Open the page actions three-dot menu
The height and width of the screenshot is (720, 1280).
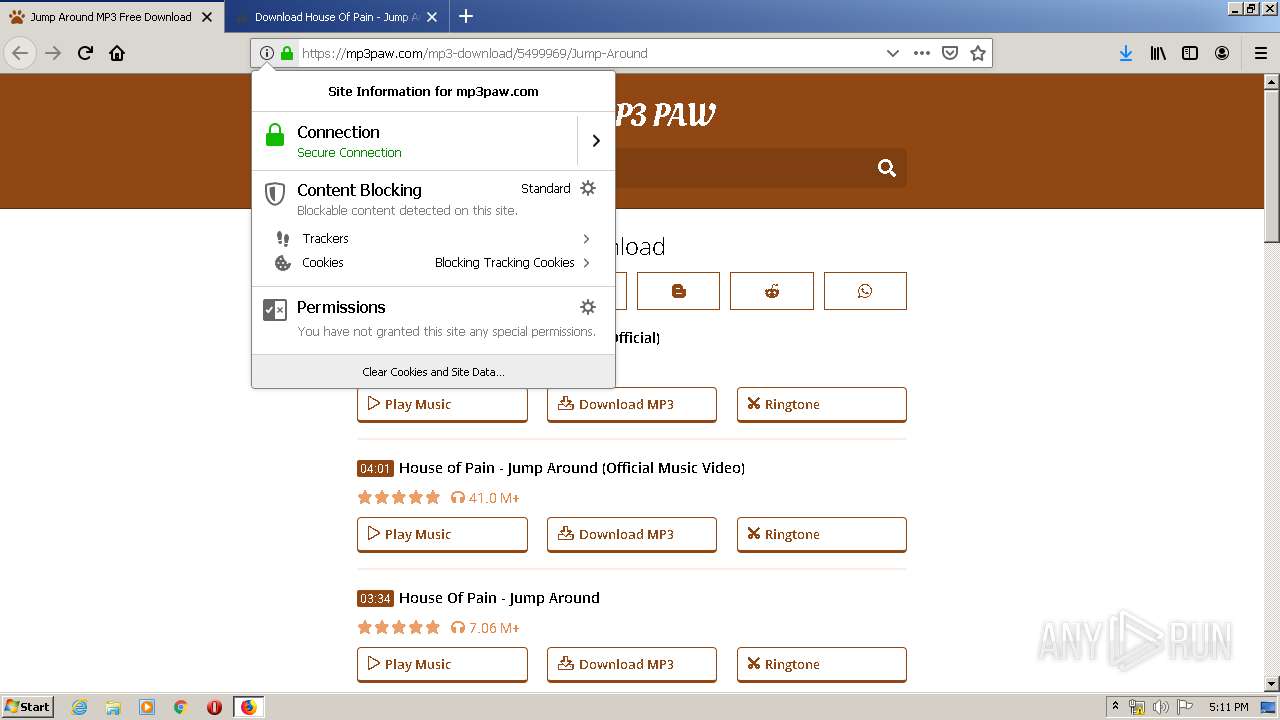coord(922,53)
